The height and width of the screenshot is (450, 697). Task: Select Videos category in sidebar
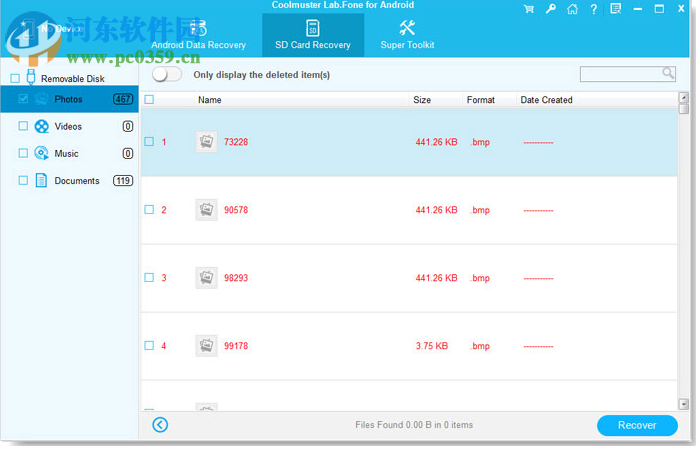69,126
